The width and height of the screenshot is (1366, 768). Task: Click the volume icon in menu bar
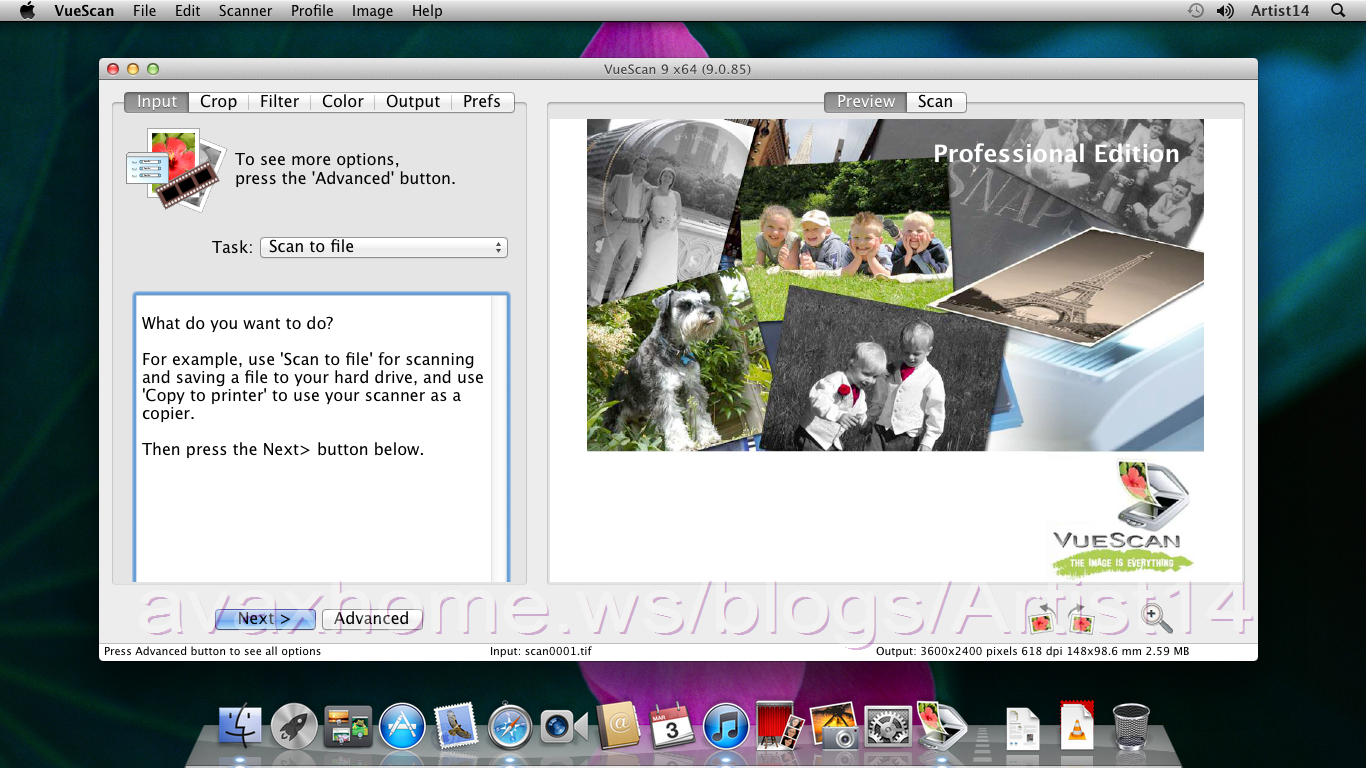click(x=1224, y=11)
